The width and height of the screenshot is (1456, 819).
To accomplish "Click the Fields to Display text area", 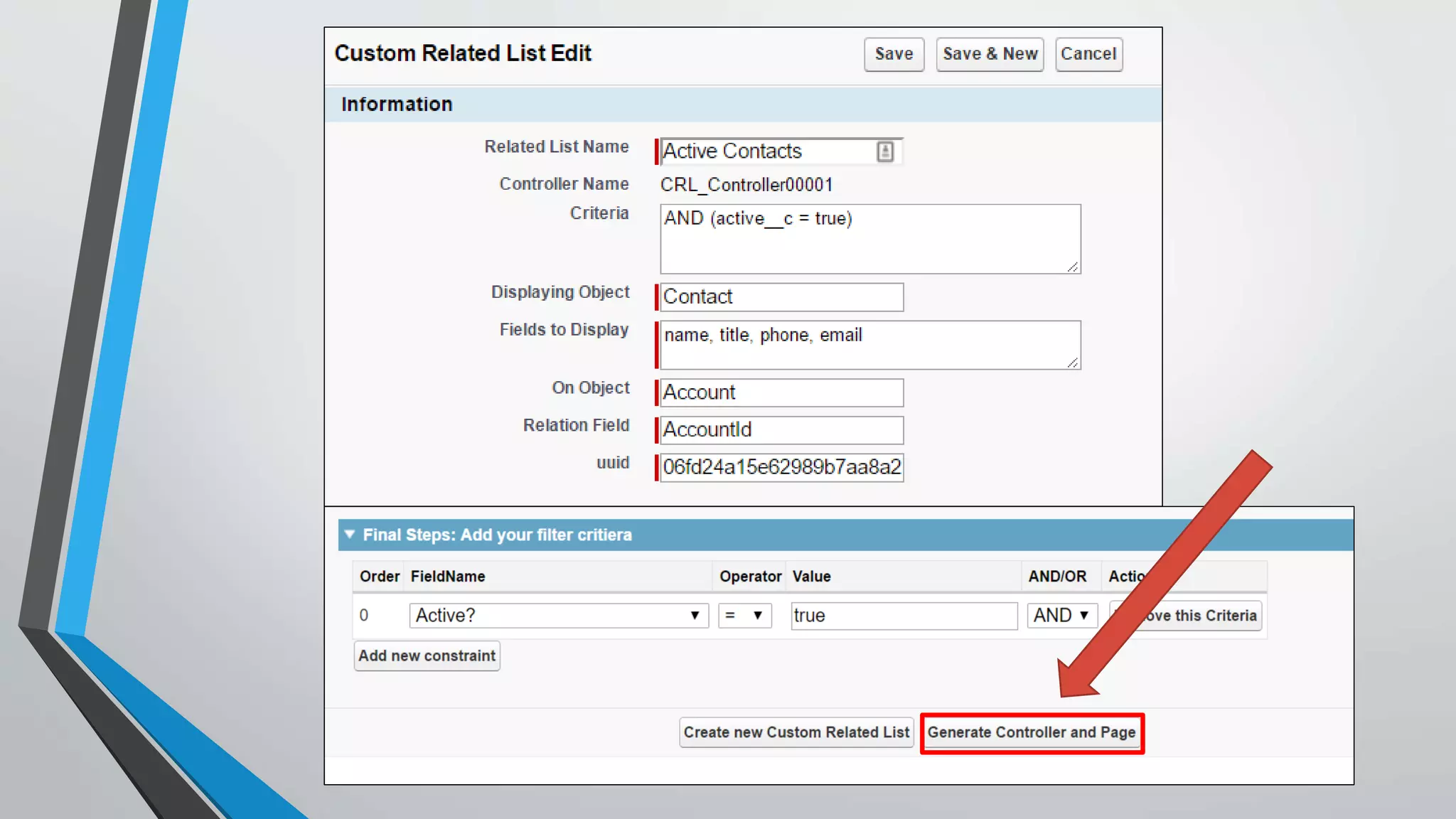I will (x=869, y=346).
